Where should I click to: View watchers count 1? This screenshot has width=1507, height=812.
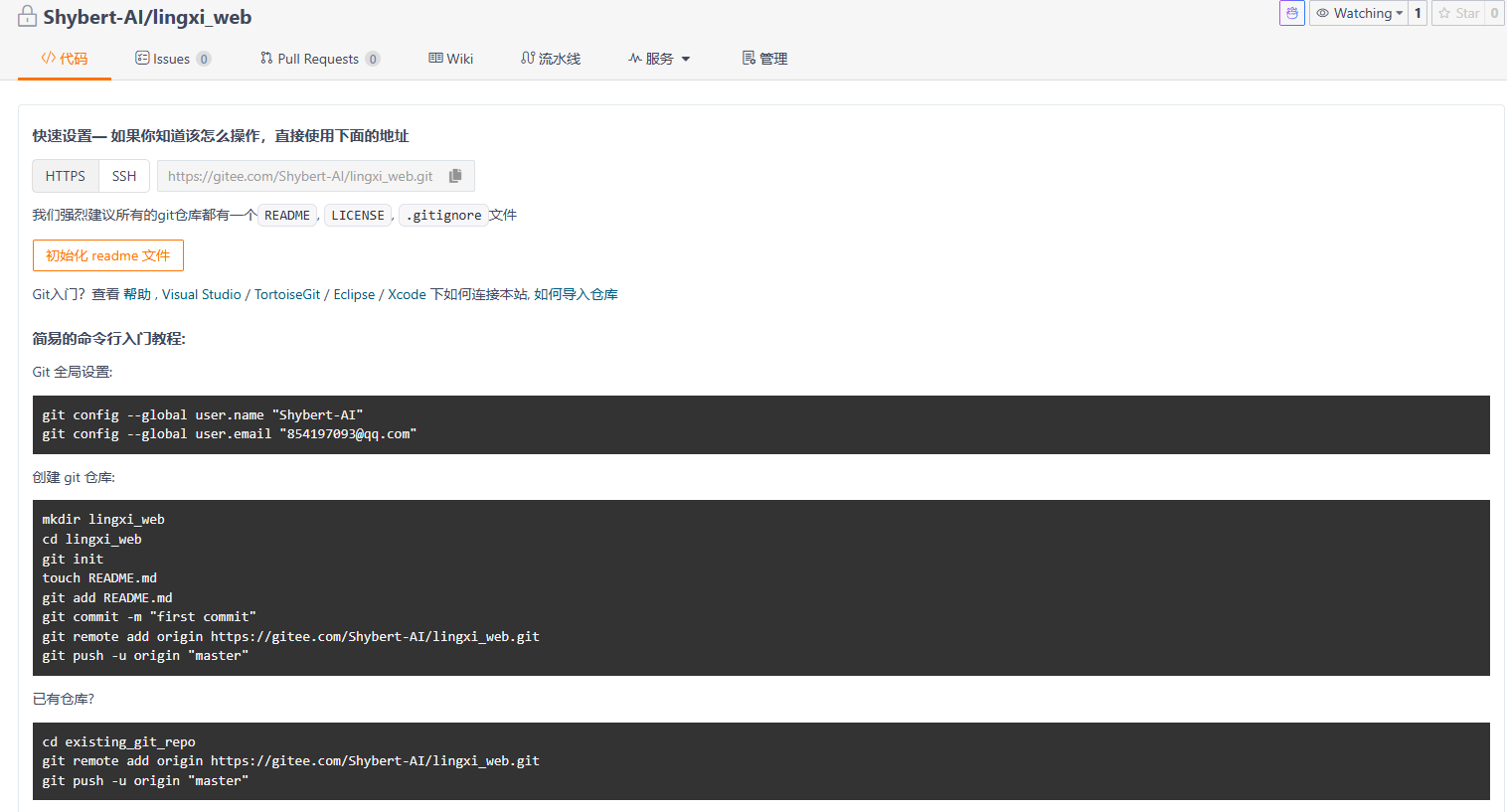coord(1418,13)
